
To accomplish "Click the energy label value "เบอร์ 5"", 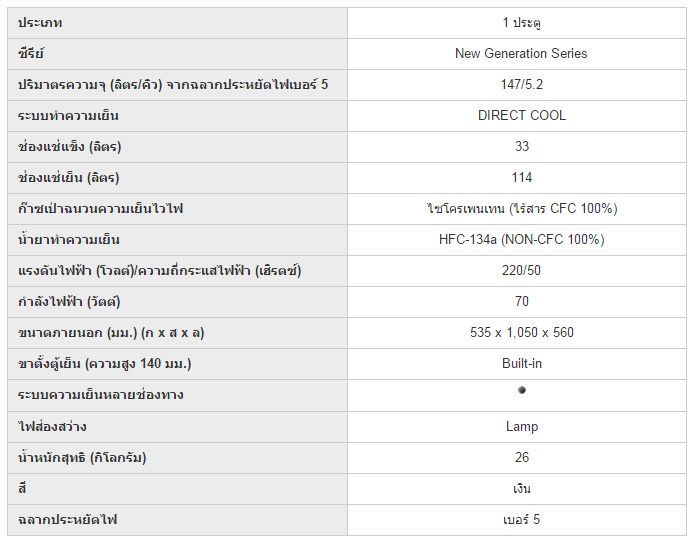I will coord(521,519).
